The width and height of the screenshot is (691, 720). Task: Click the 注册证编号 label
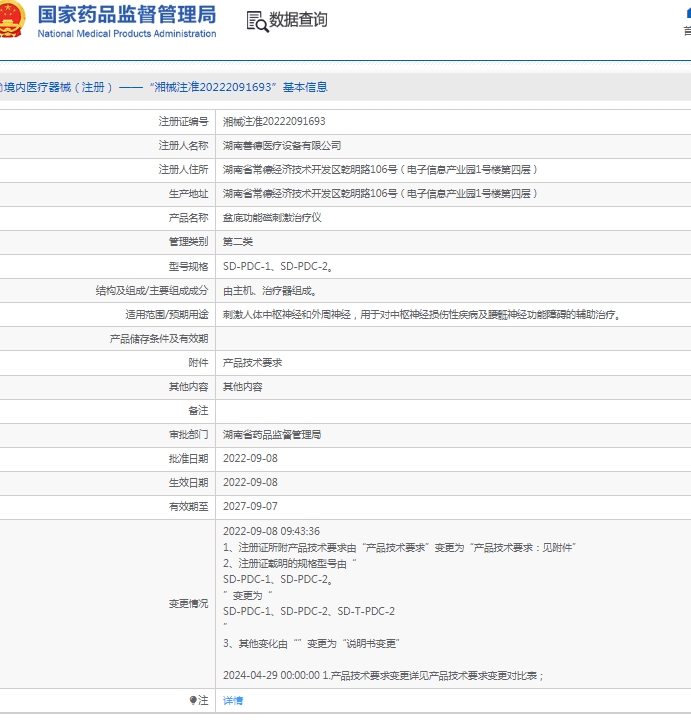click(183, 122)
